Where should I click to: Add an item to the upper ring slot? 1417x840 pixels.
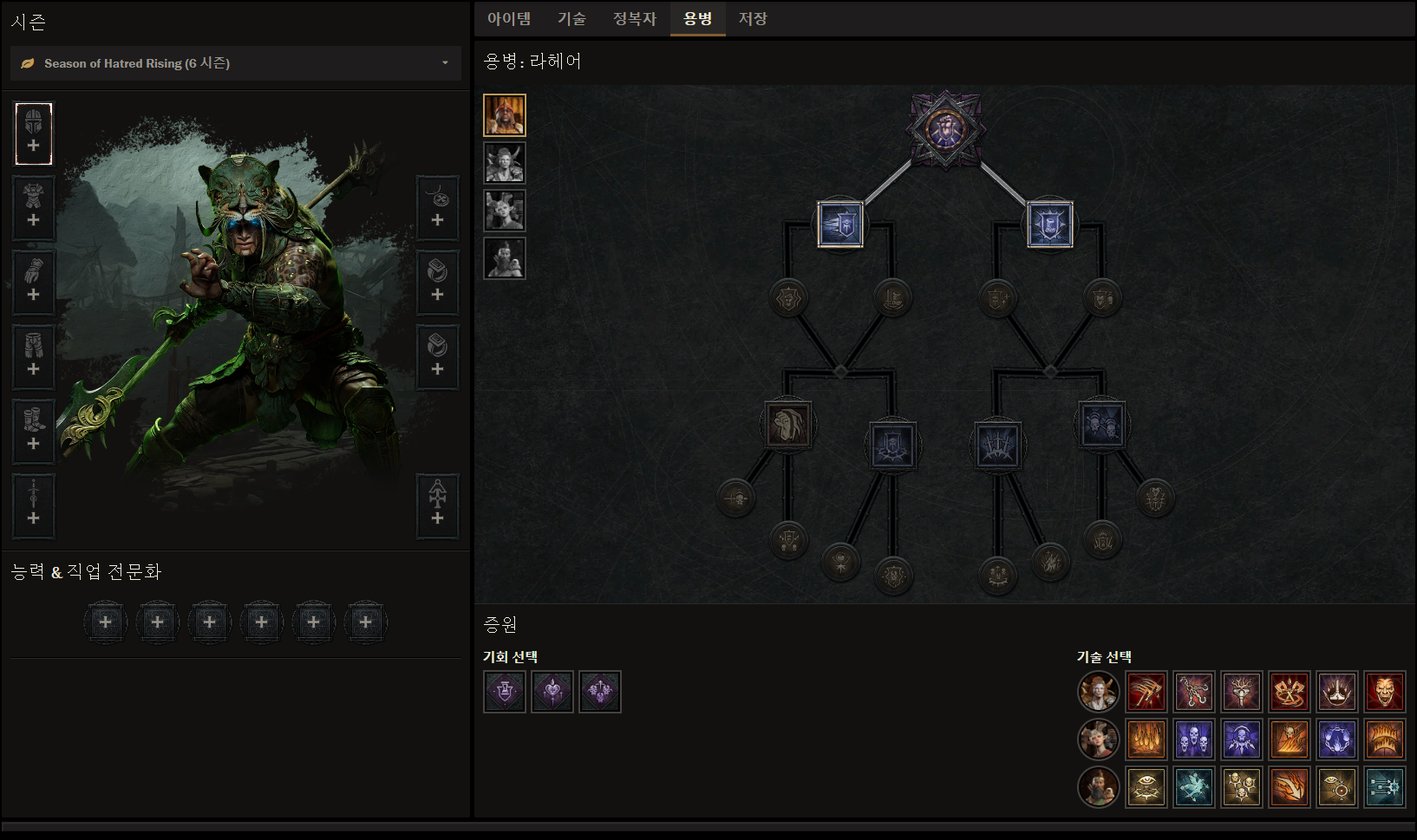438,283
